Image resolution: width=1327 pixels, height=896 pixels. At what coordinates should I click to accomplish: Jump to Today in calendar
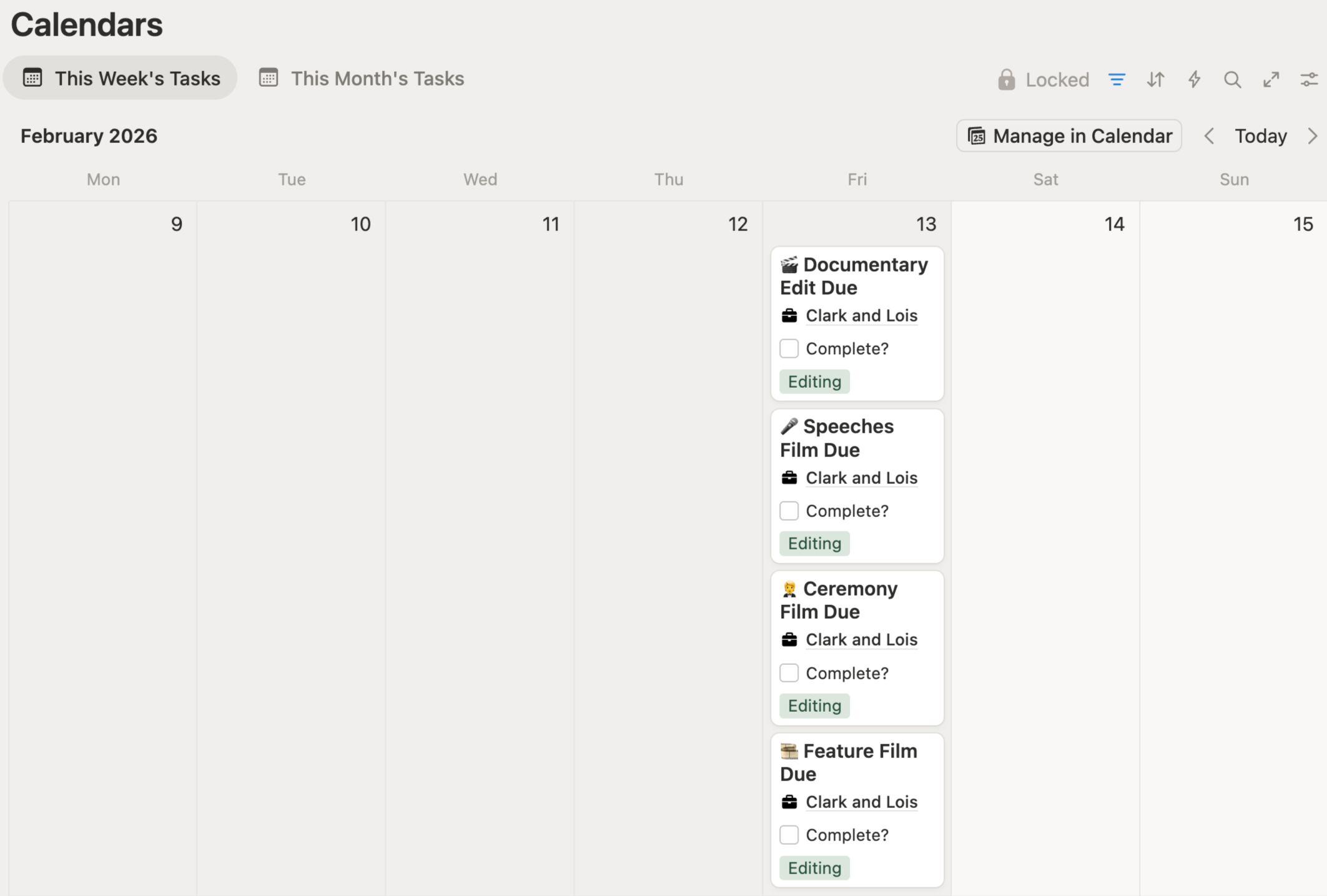pos(1260,135)
